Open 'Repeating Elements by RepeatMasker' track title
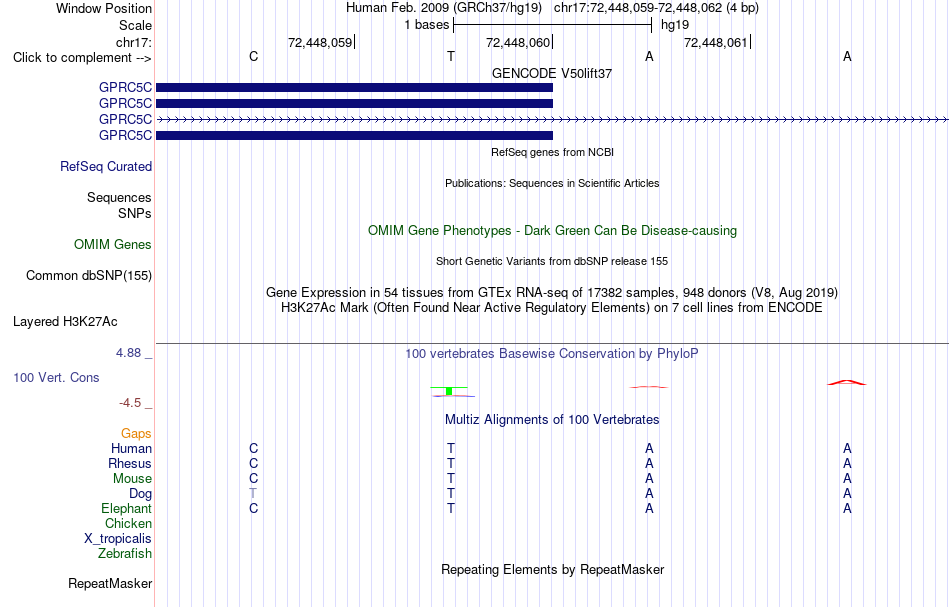This screenshot has height=607, width=950. coord(552,570)
